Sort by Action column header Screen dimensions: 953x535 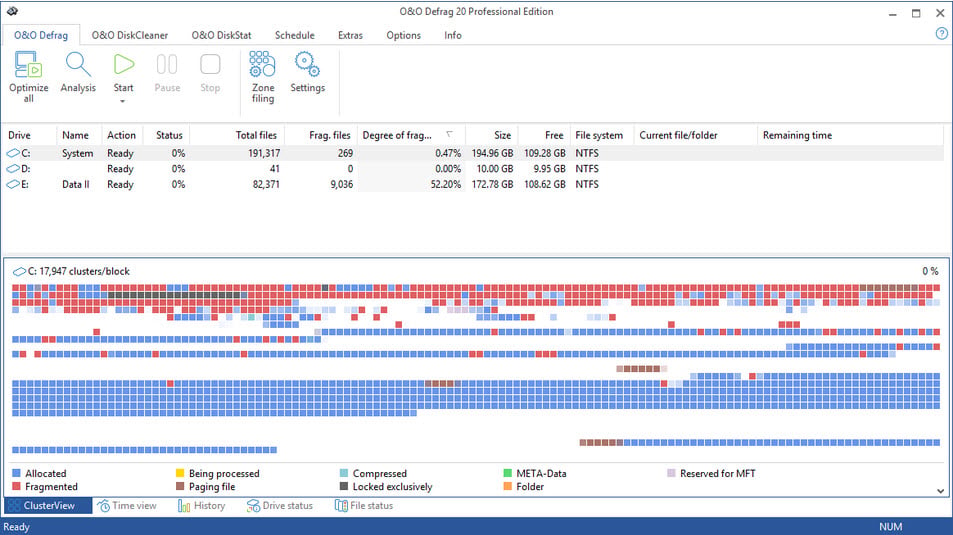[122, 135]
